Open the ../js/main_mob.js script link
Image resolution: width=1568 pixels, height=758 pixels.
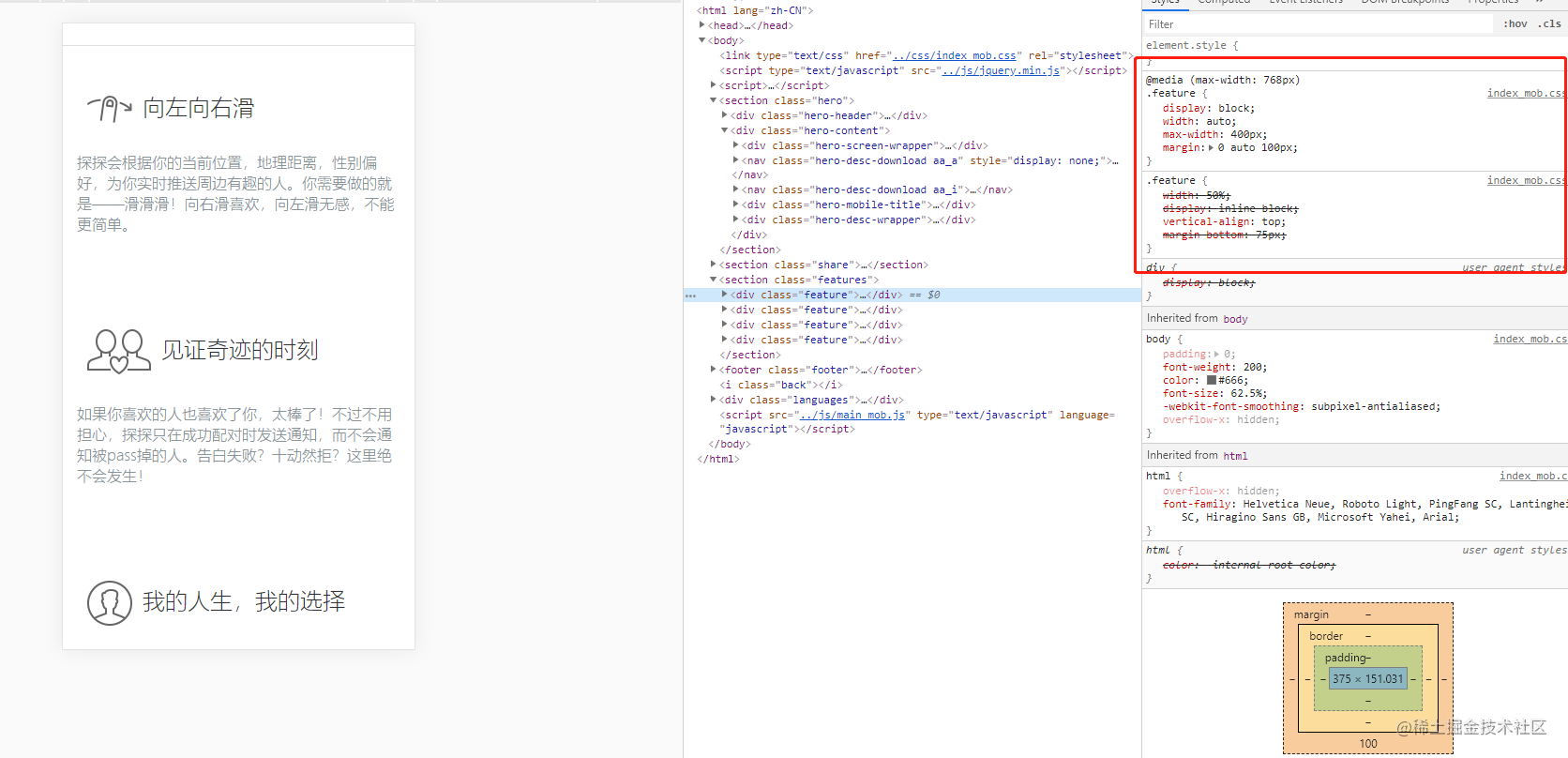tap(852, 415)
